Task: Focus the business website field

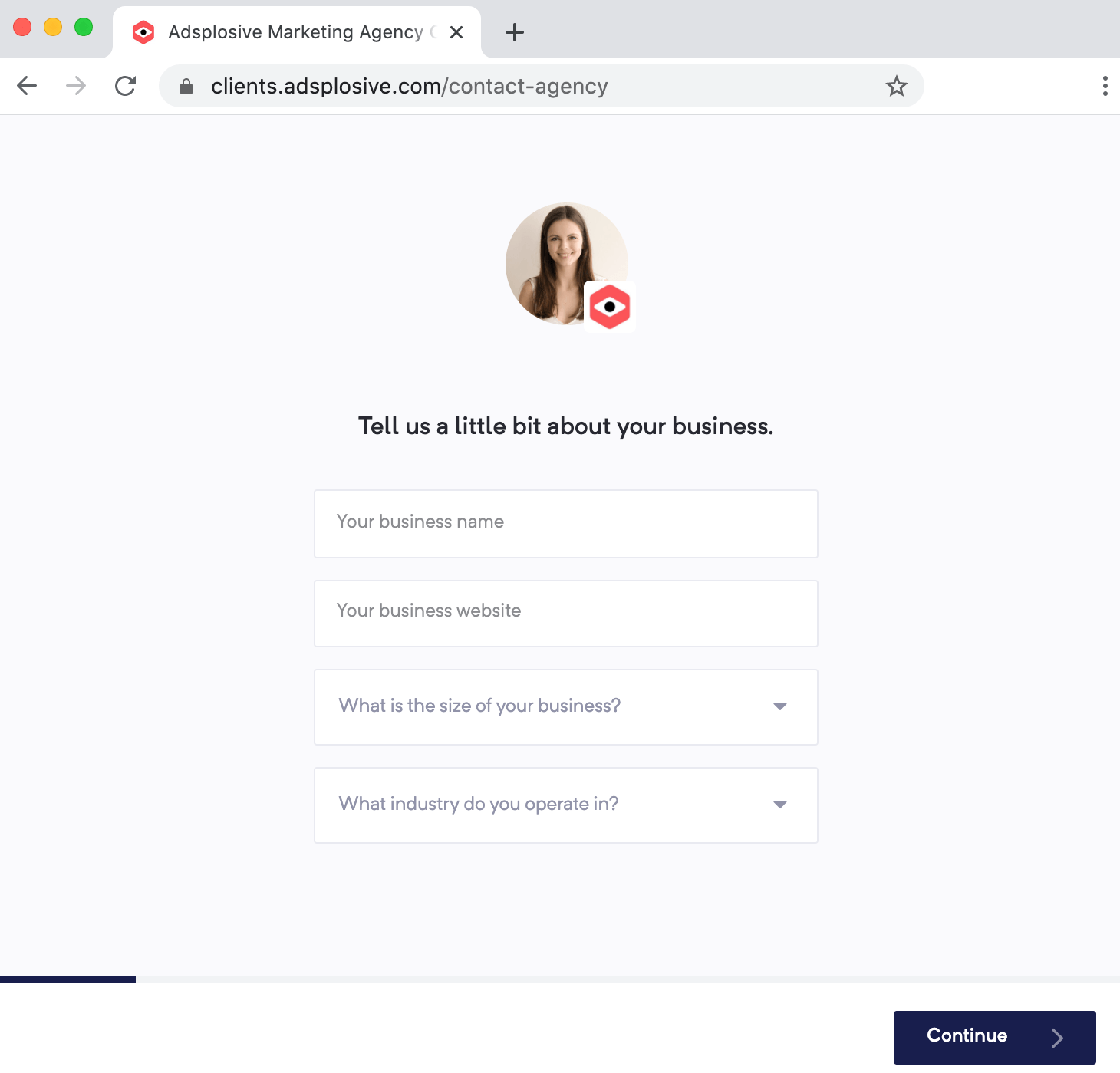Action: pyautogui.click(x=565, y=613)
